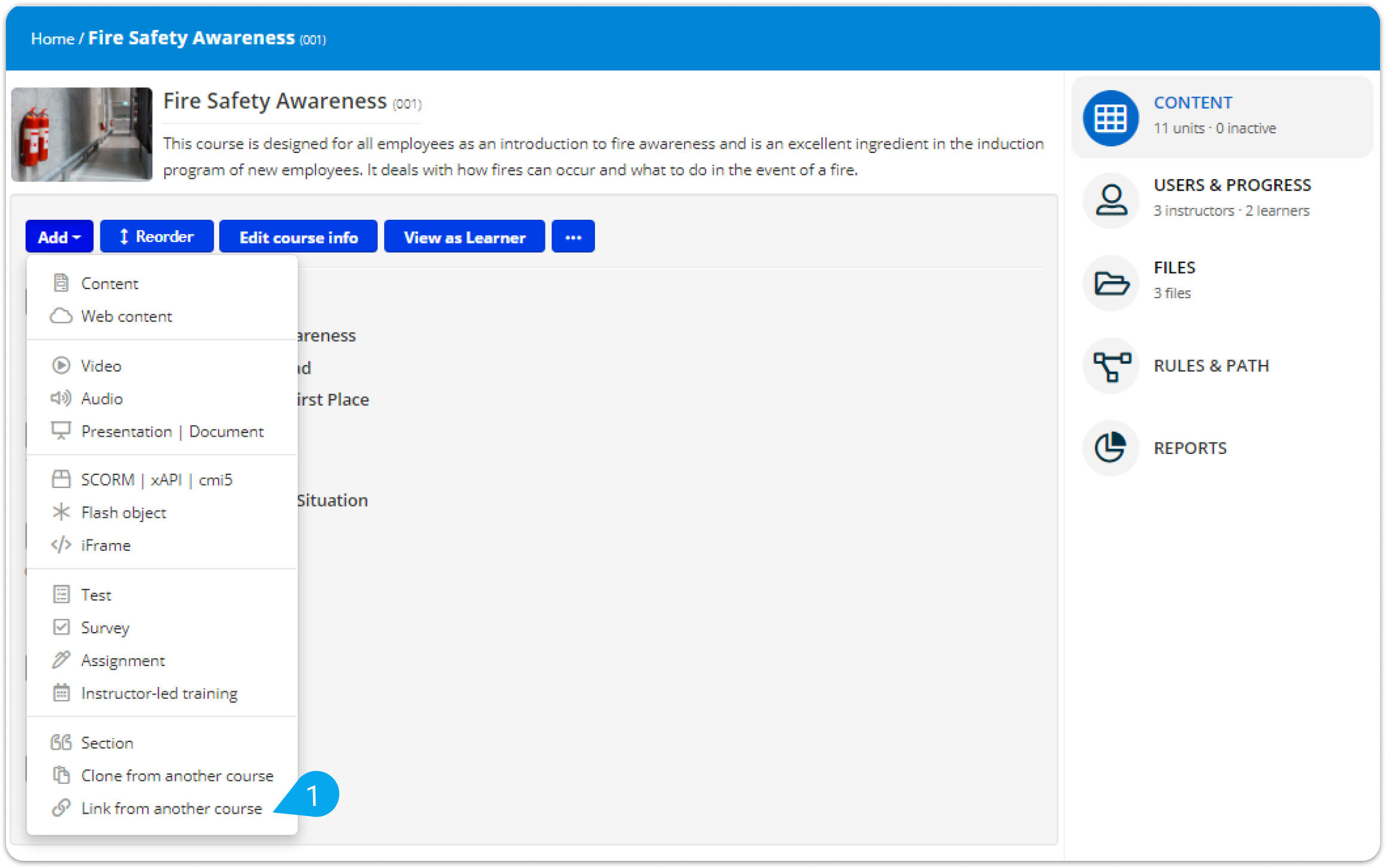This screenshot has height=868, width=1386.
Task: Collapse the Add dropdown button
Action: (x=59, y=237)
